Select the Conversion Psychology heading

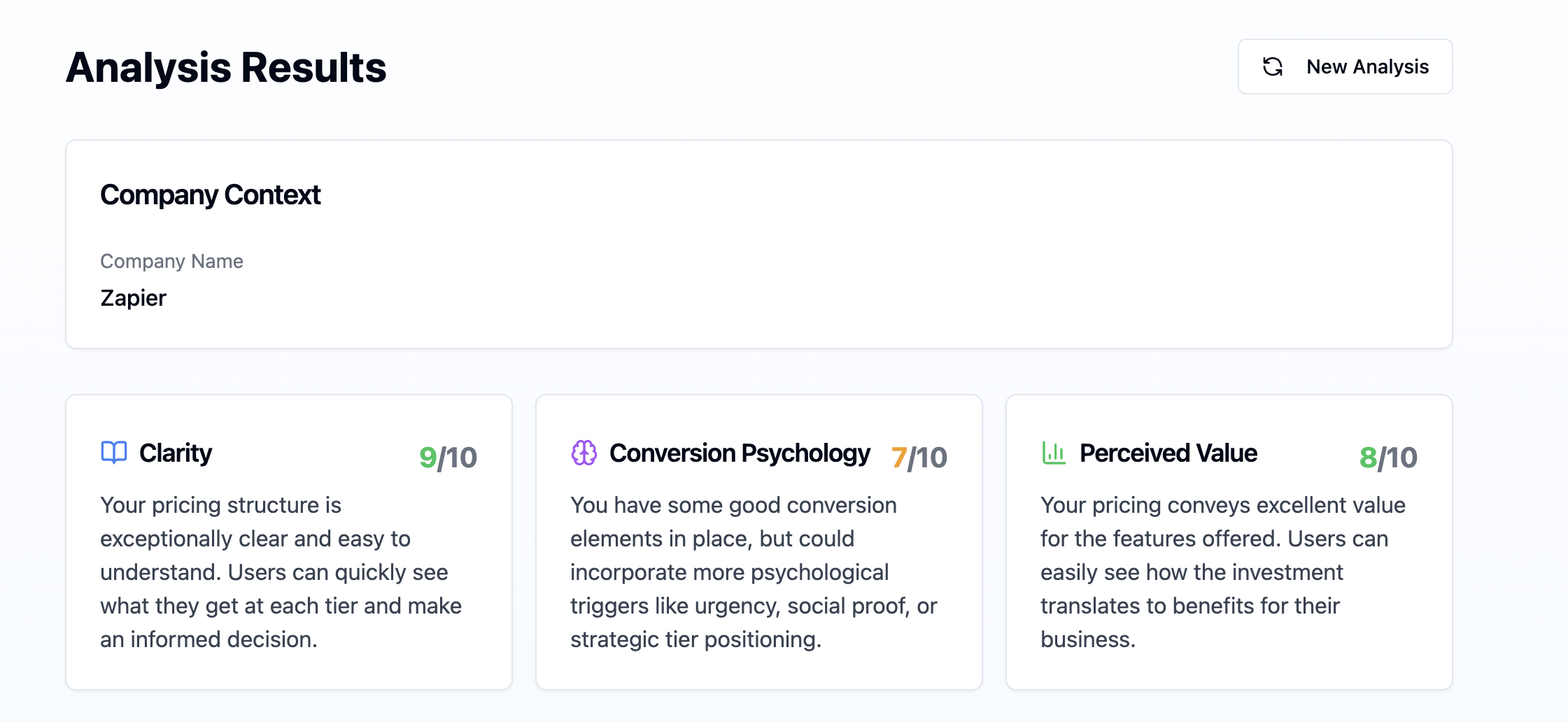(740, 453)
